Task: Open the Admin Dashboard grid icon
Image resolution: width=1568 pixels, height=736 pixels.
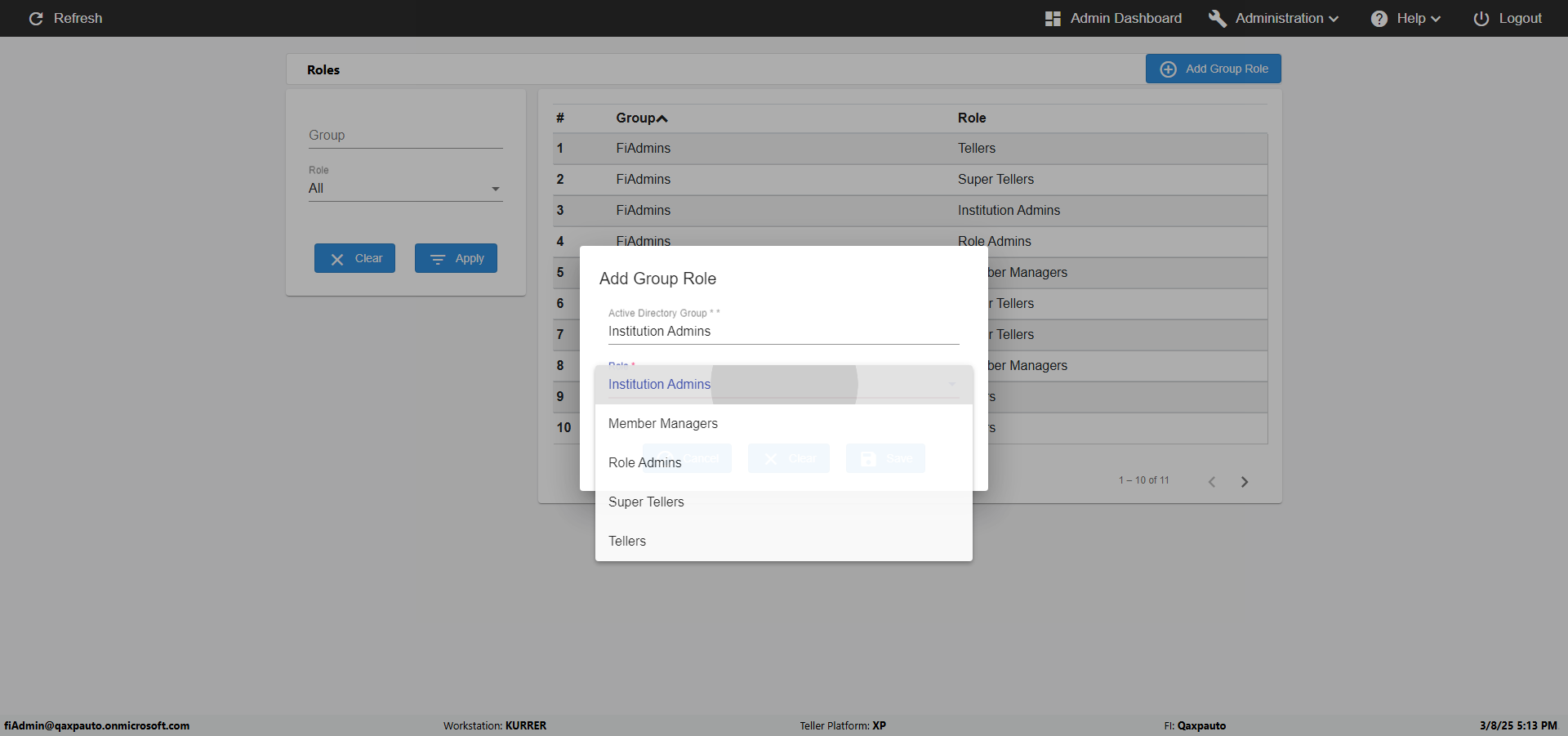Action: pos(1053,18)
